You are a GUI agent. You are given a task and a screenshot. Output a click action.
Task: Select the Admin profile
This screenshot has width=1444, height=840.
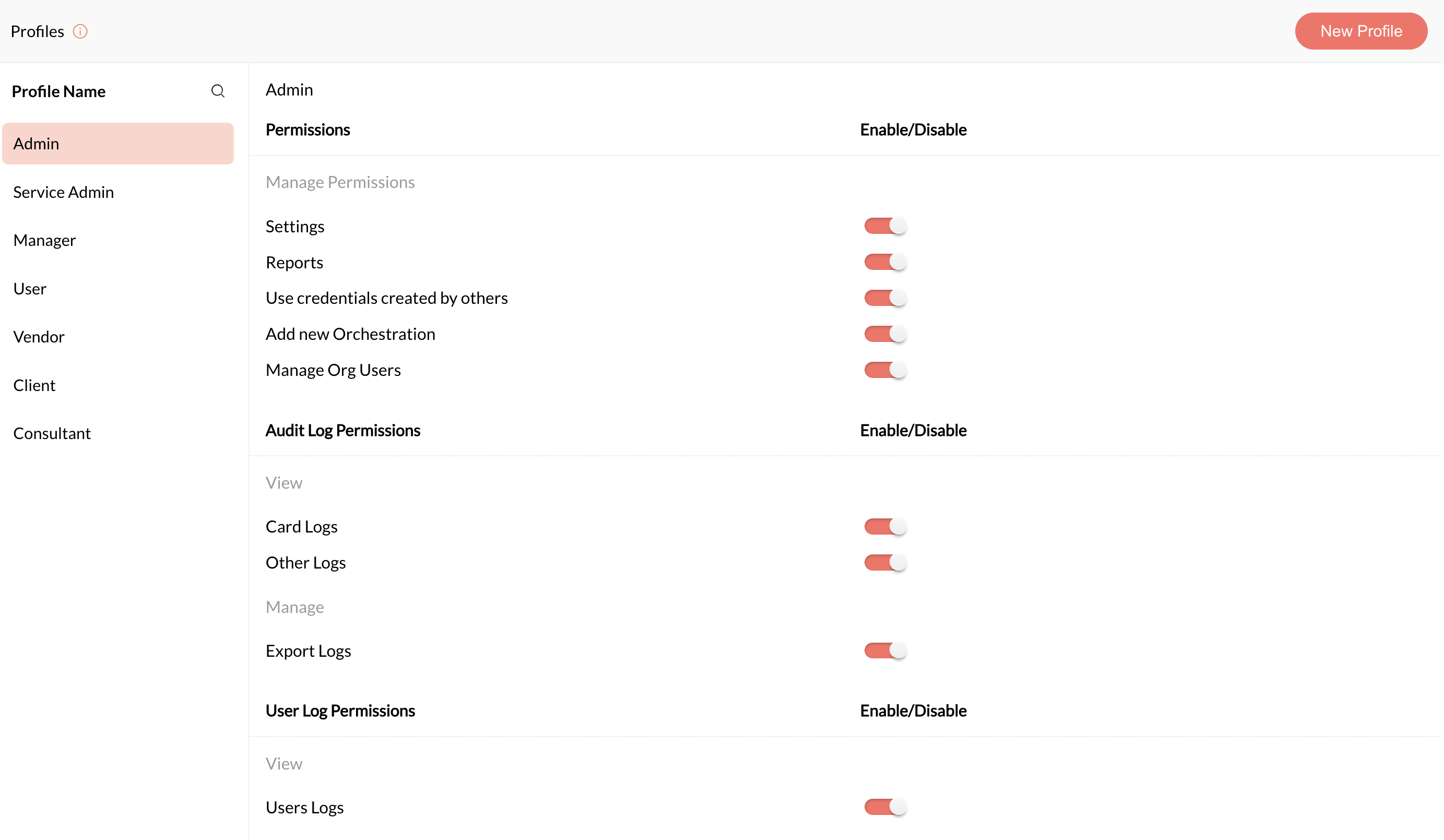[117, 143]
